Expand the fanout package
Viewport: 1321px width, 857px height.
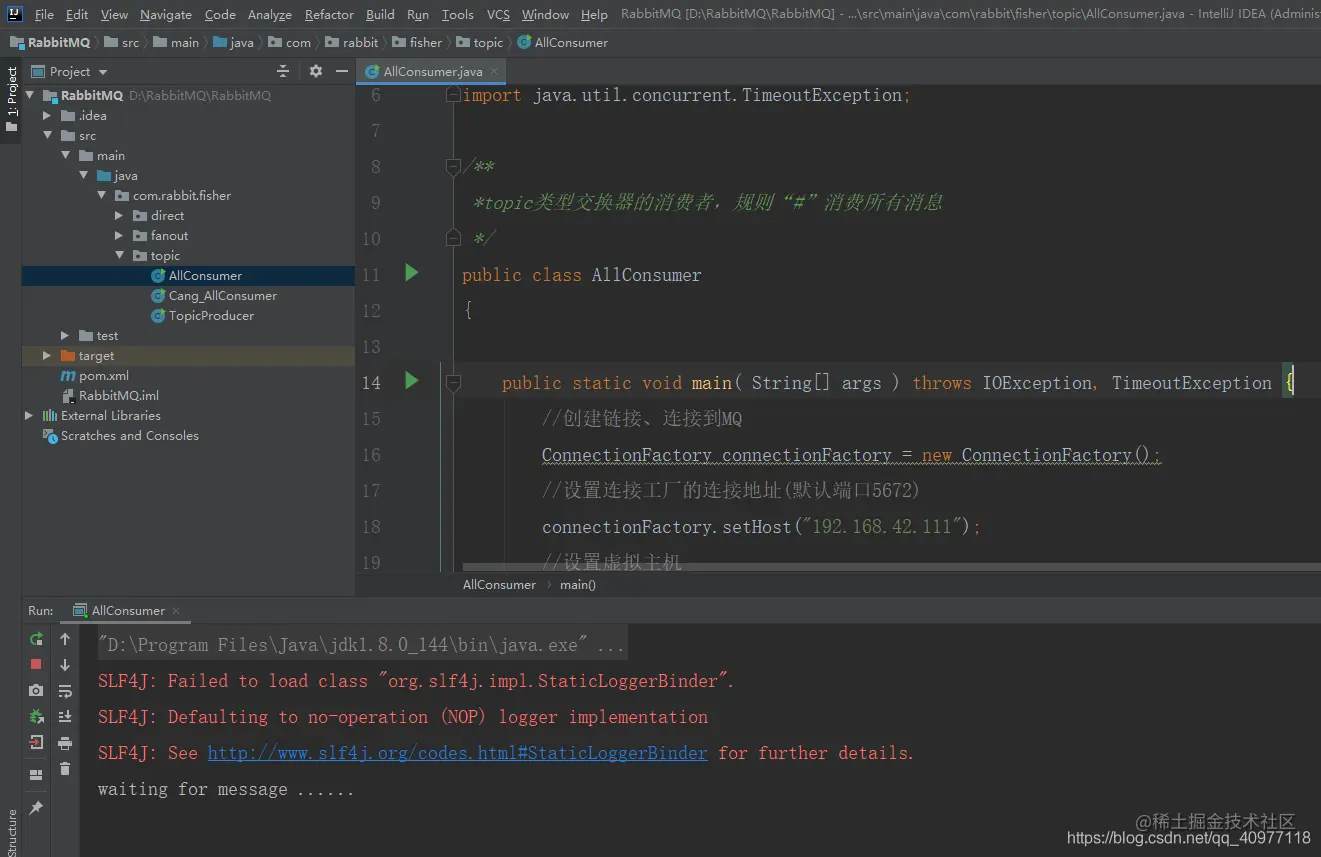click(x=119, y=235)
